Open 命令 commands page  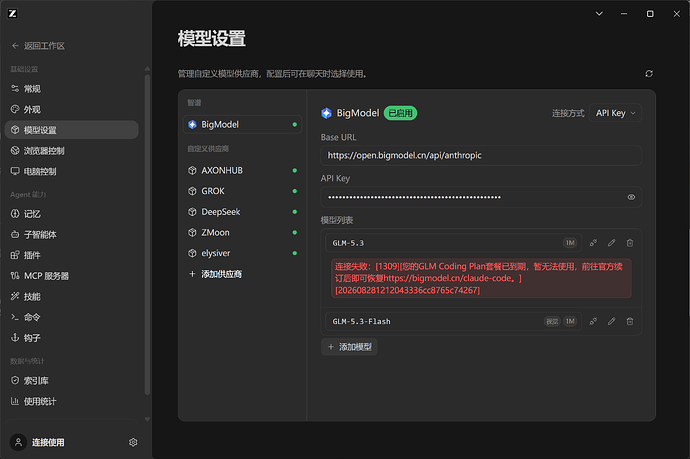tap(71, 317)
